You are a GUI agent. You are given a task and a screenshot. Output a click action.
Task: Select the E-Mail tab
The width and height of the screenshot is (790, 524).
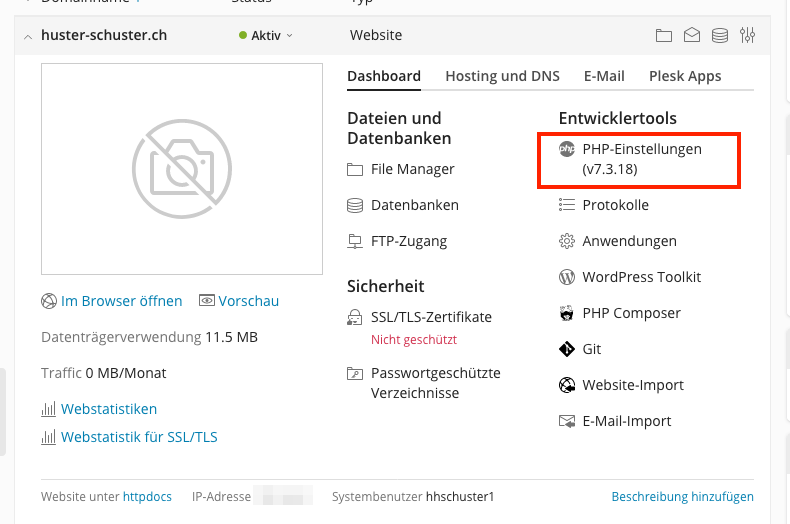[604, 76]
